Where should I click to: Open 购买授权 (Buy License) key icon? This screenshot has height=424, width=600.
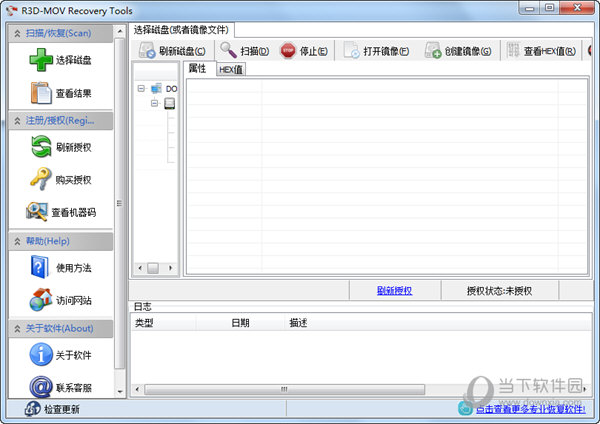pos(41,179)
